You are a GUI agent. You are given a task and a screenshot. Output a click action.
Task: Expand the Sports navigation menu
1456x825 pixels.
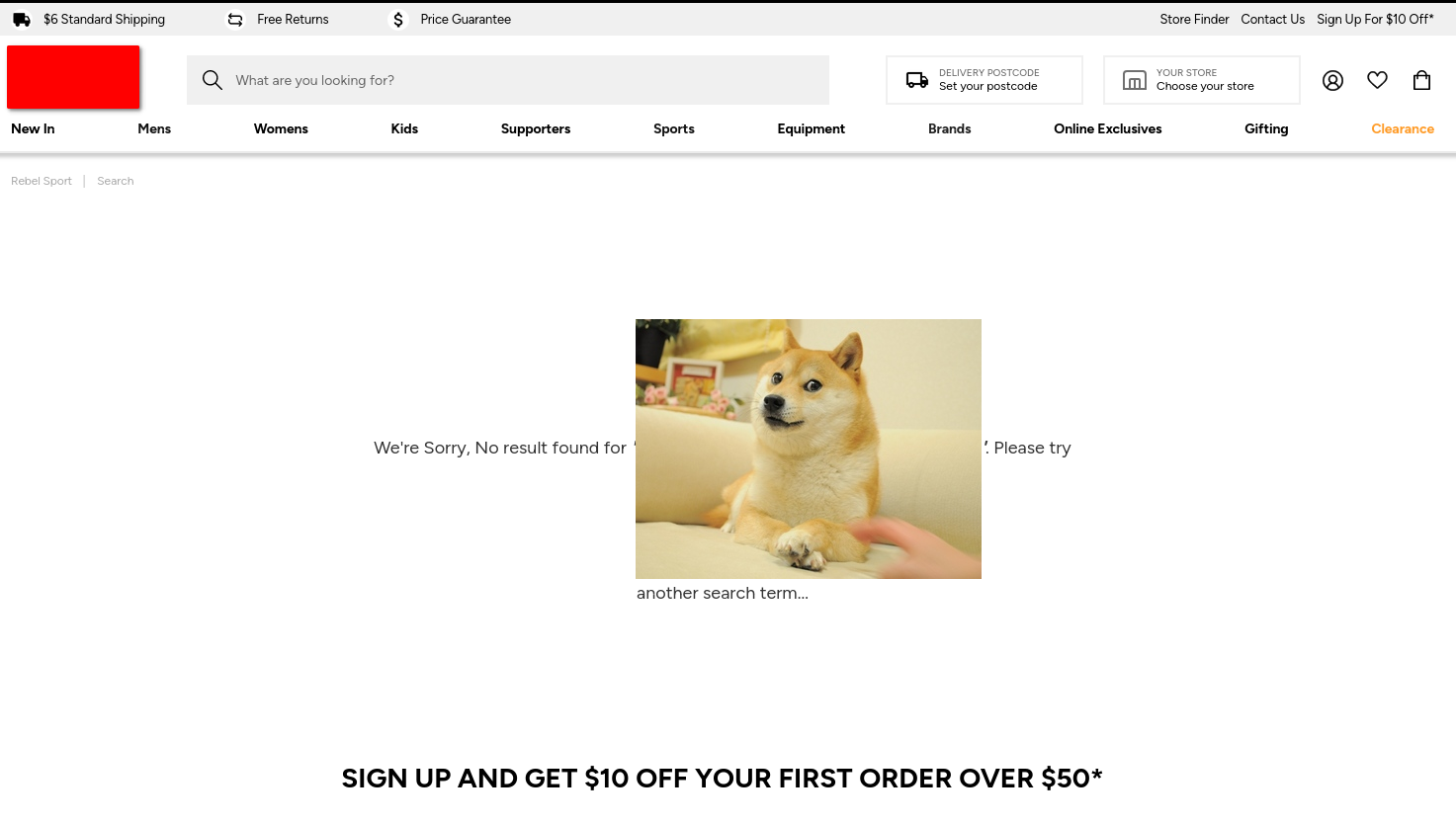tap(674, 128)
